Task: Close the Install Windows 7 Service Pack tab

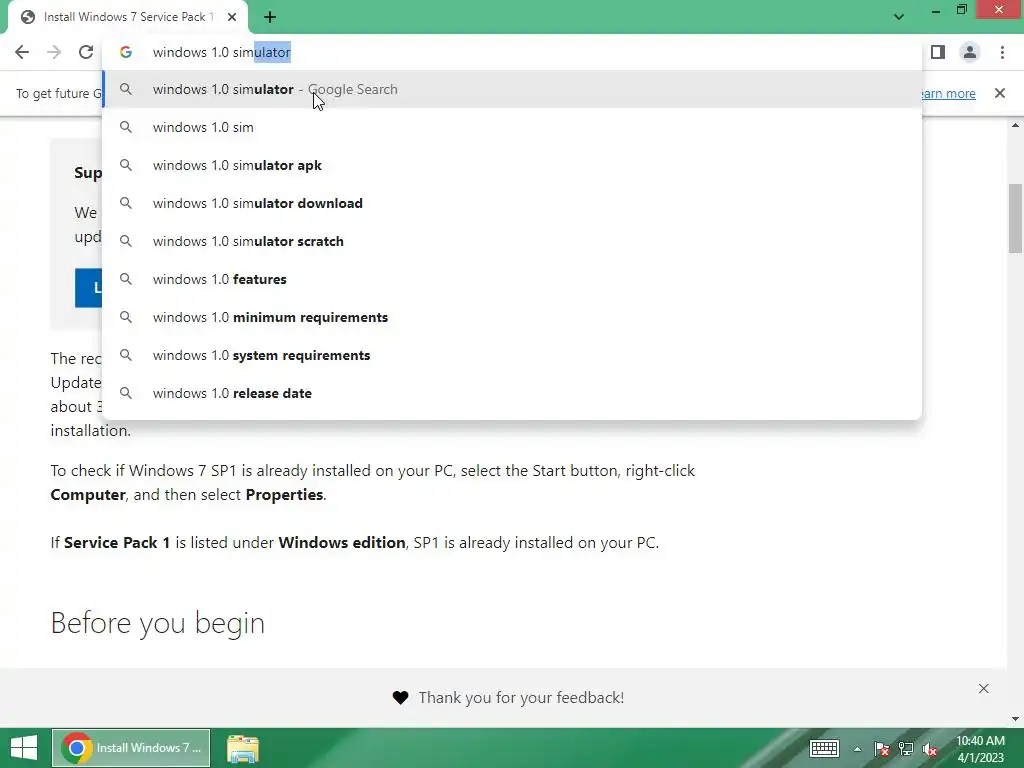Action: click(x=232, y=17)
